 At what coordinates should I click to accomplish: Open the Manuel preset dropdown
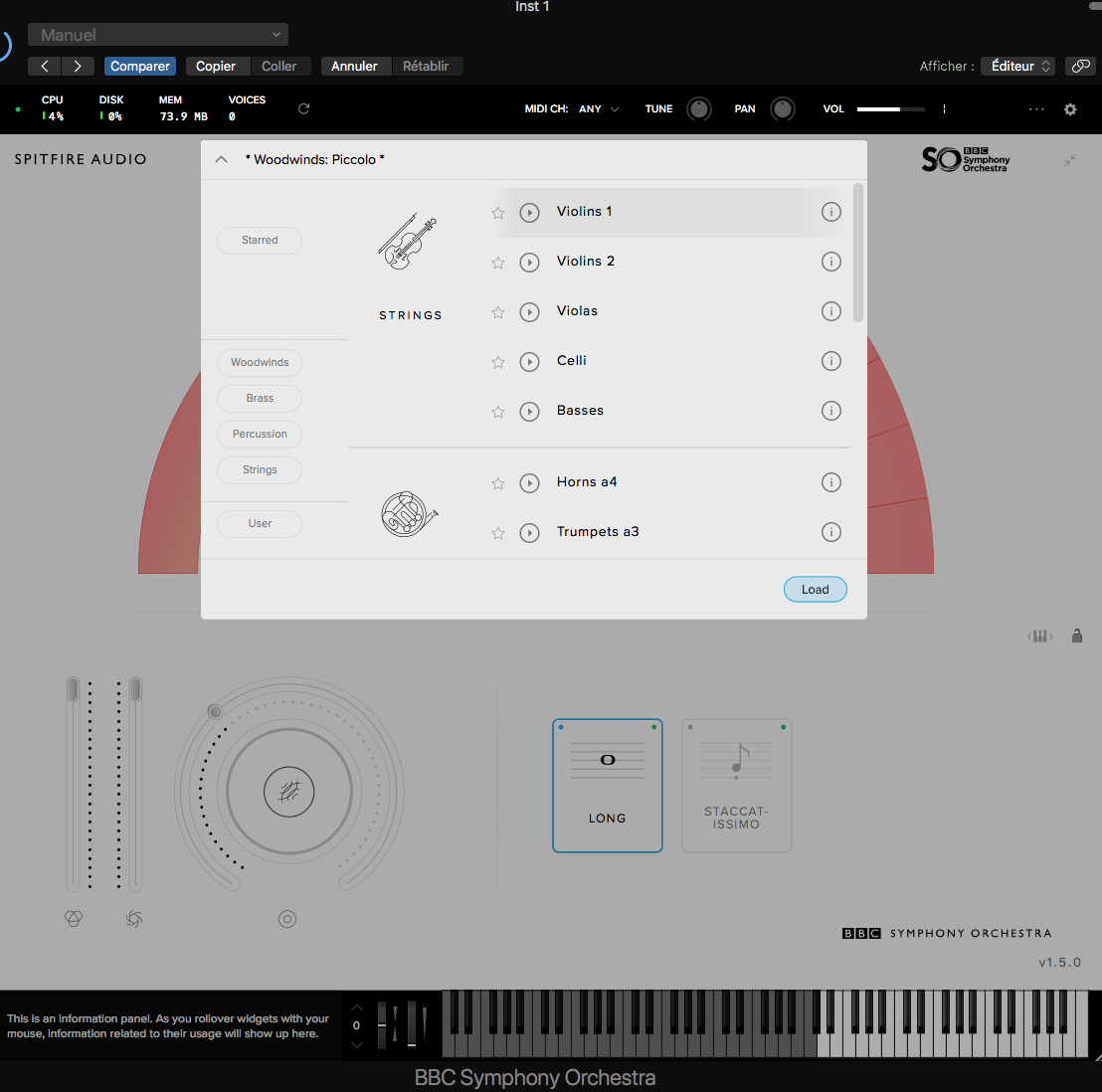[158, 35]
